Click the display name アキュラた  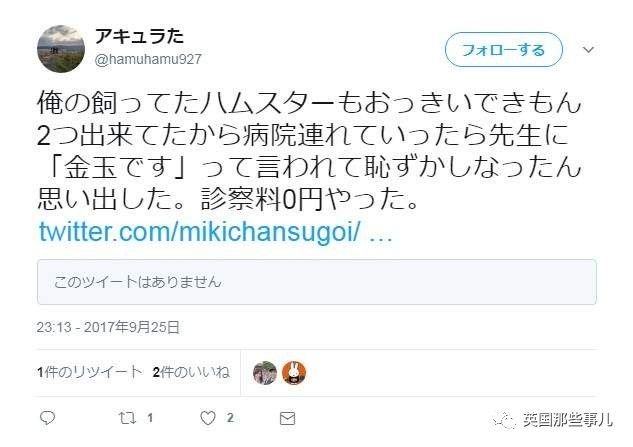click(138, 36)
